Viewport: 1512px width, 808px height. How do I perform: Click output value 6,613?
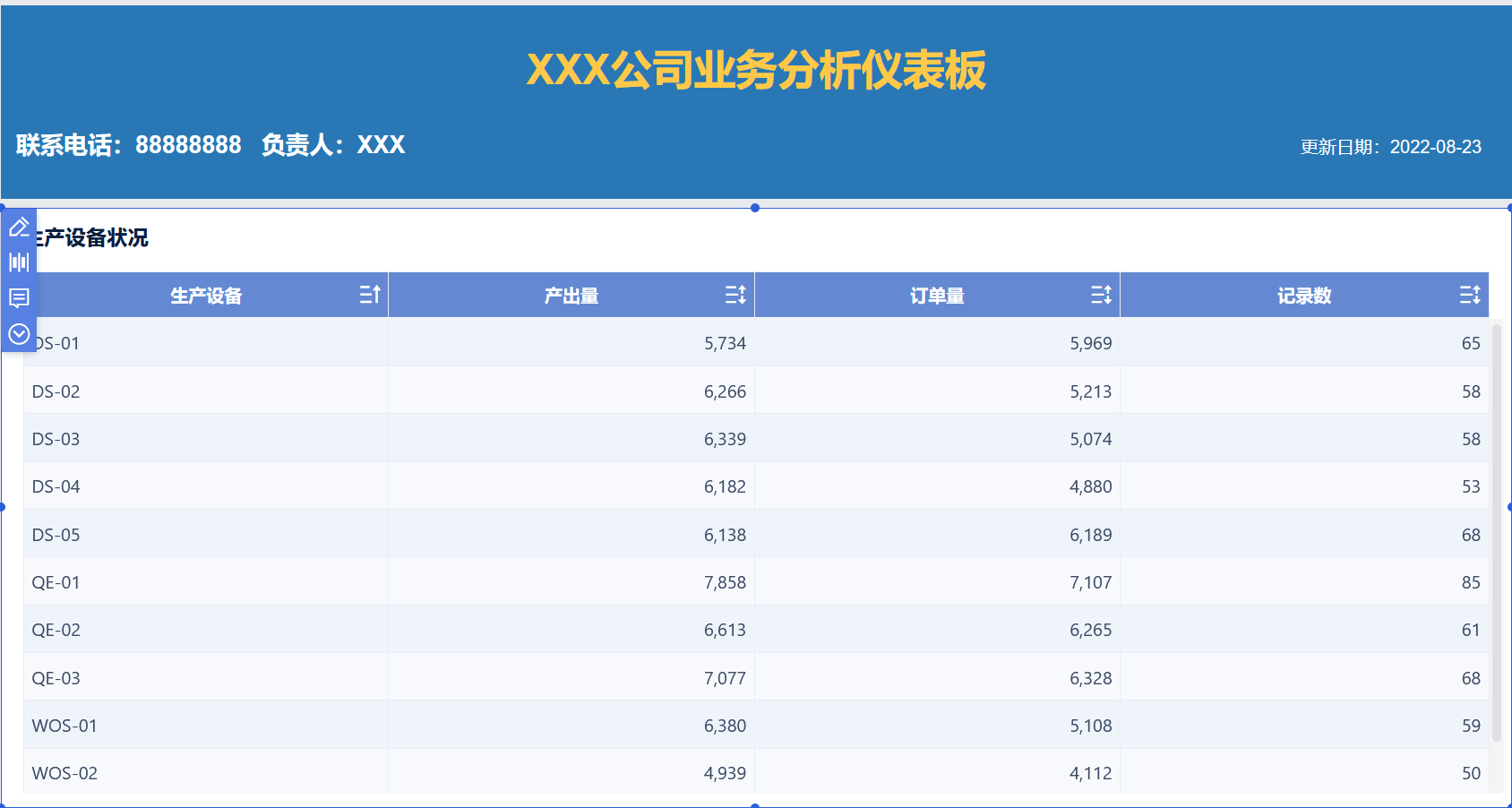pos(725,630)
